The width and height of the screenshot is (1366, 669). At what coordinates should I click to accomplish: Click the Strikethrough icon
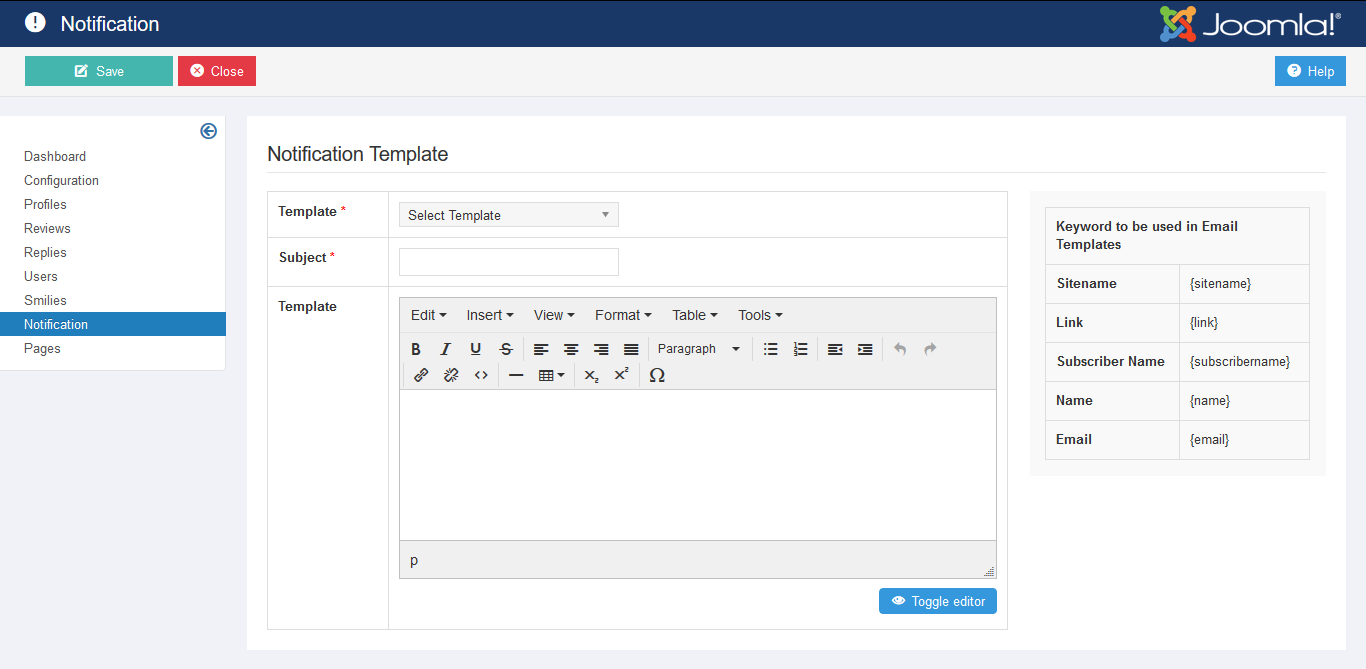coord(506,349)
